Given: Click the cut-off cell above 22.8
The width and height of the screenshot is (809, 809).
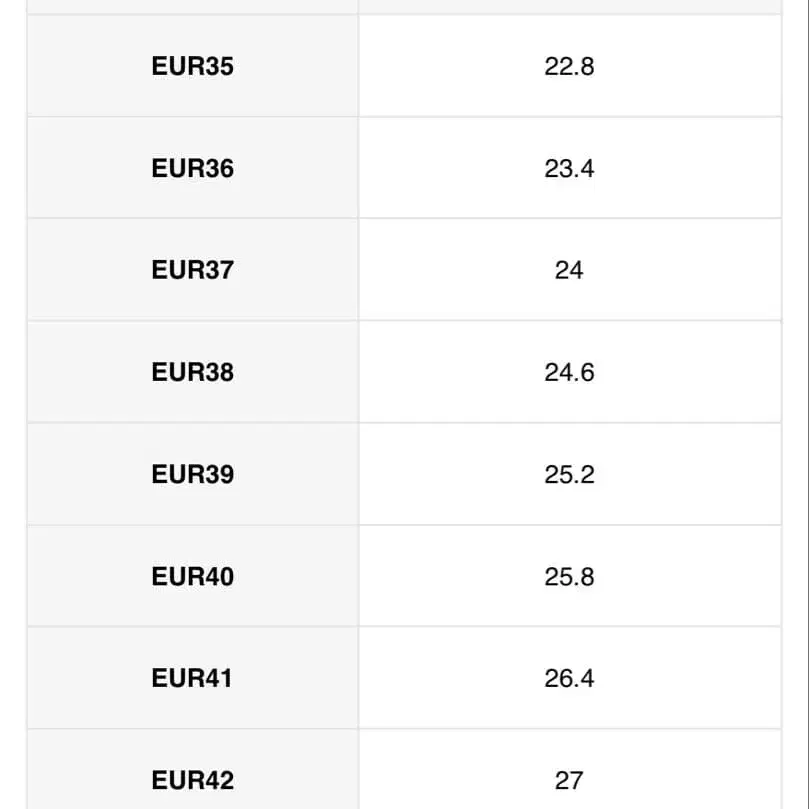Looking at the screenshot, I should [x=569, y=6].
